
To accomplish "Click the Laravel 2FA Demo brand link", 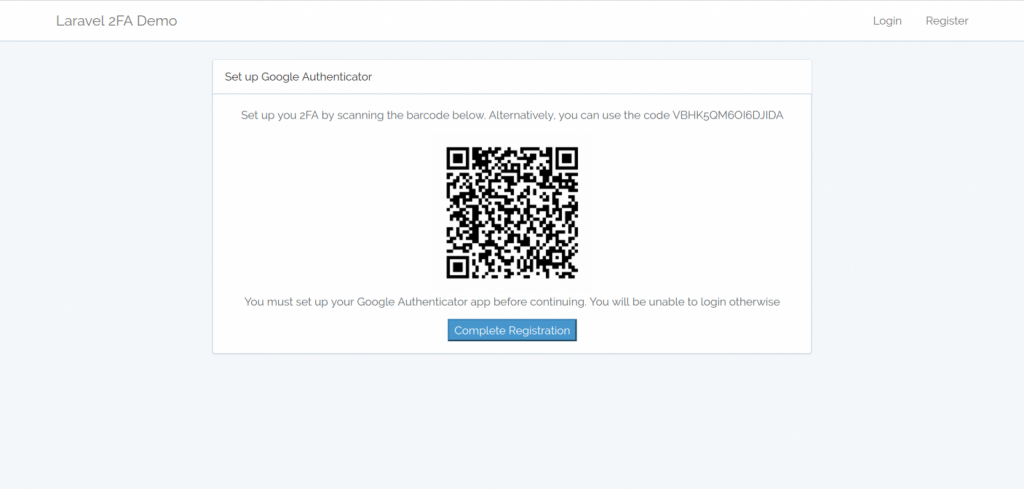I will tap(116, 21).
